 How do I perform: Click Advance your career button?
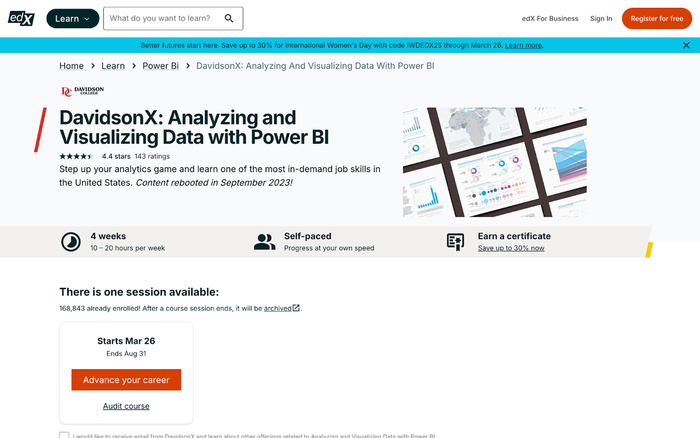(x=126, y=380)
